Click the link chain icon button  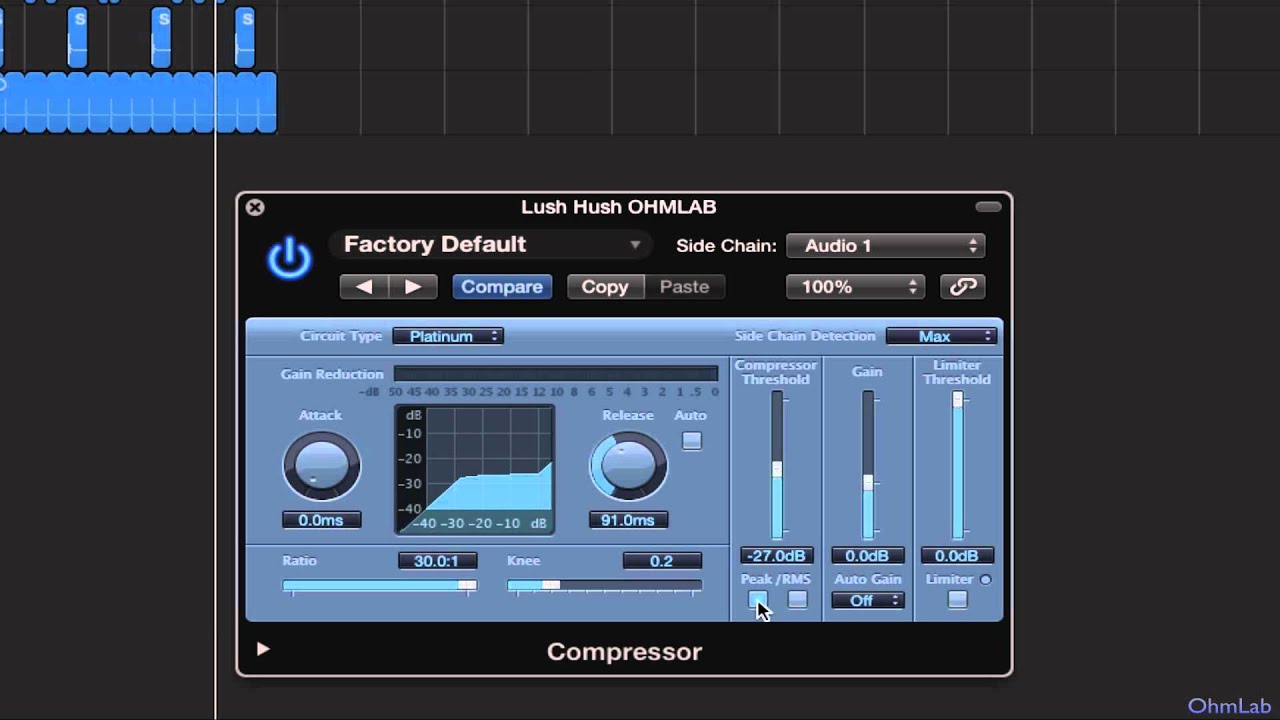point(963,287)
